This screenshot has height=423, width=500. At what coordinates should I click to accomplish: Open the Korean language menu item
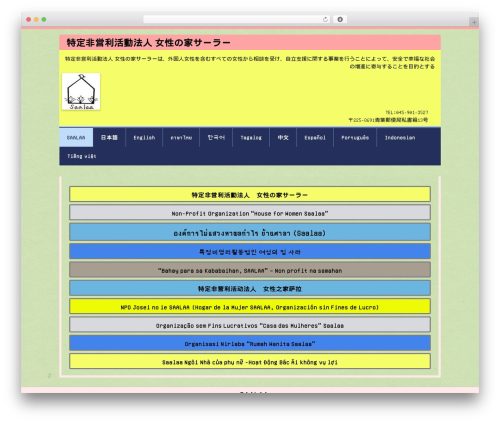[216, 137]
